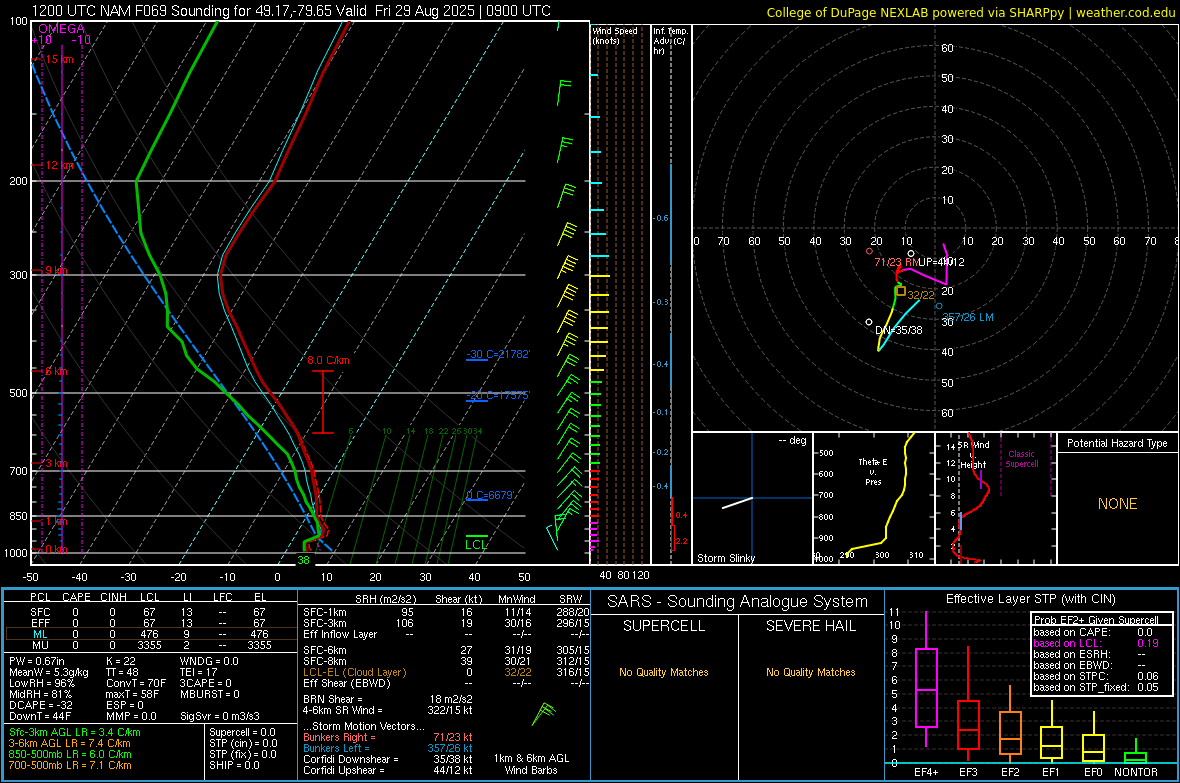Click the SHIP = 0.0 value
The width and height of the screenshot is (1180, 783).
tap(234, 765)
